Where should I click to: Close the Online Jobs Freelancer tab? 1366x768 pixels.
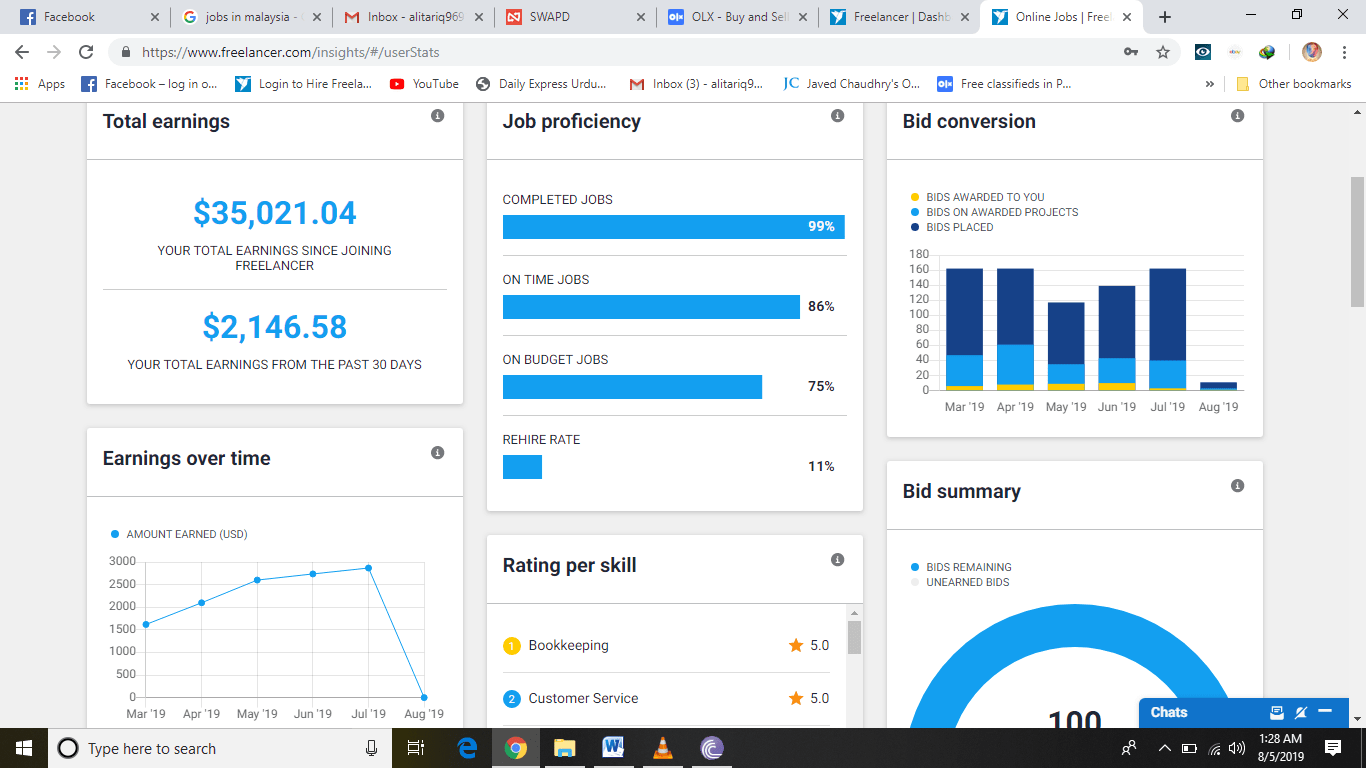pyautogui.click(x=1127, y=17)
